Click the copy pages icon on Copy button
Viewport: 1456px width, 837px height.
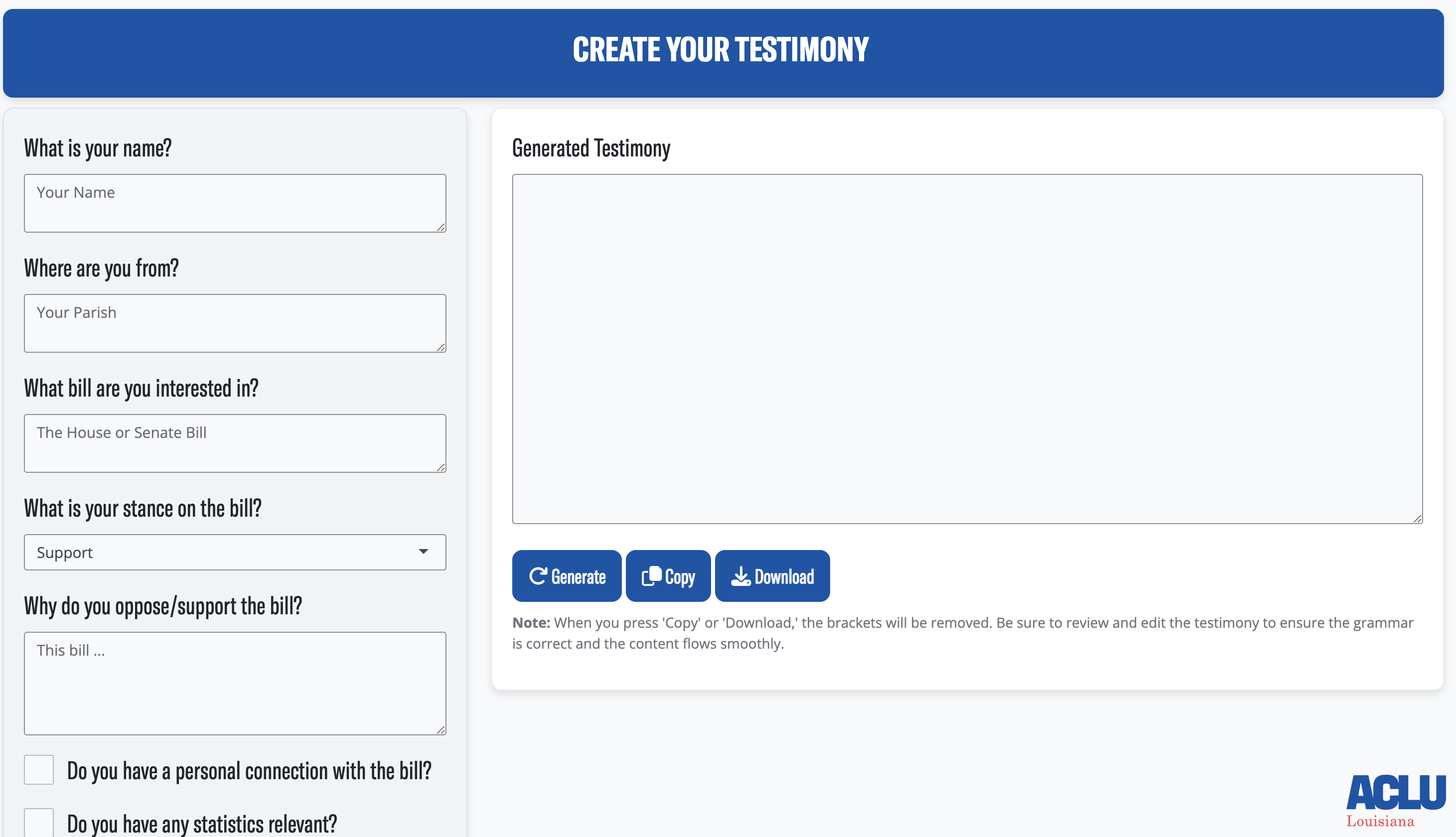tap(652, 575)
